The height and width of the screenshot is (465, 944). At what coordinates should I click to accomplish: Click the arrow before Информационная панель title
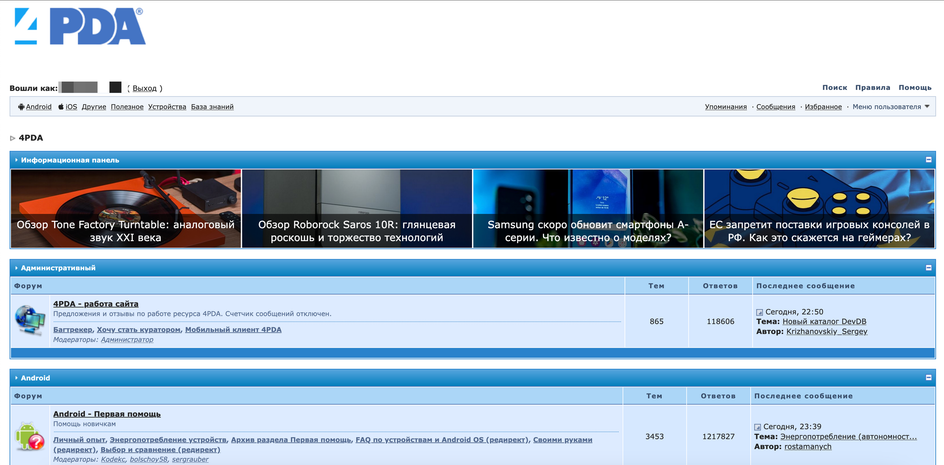point(16,160)
